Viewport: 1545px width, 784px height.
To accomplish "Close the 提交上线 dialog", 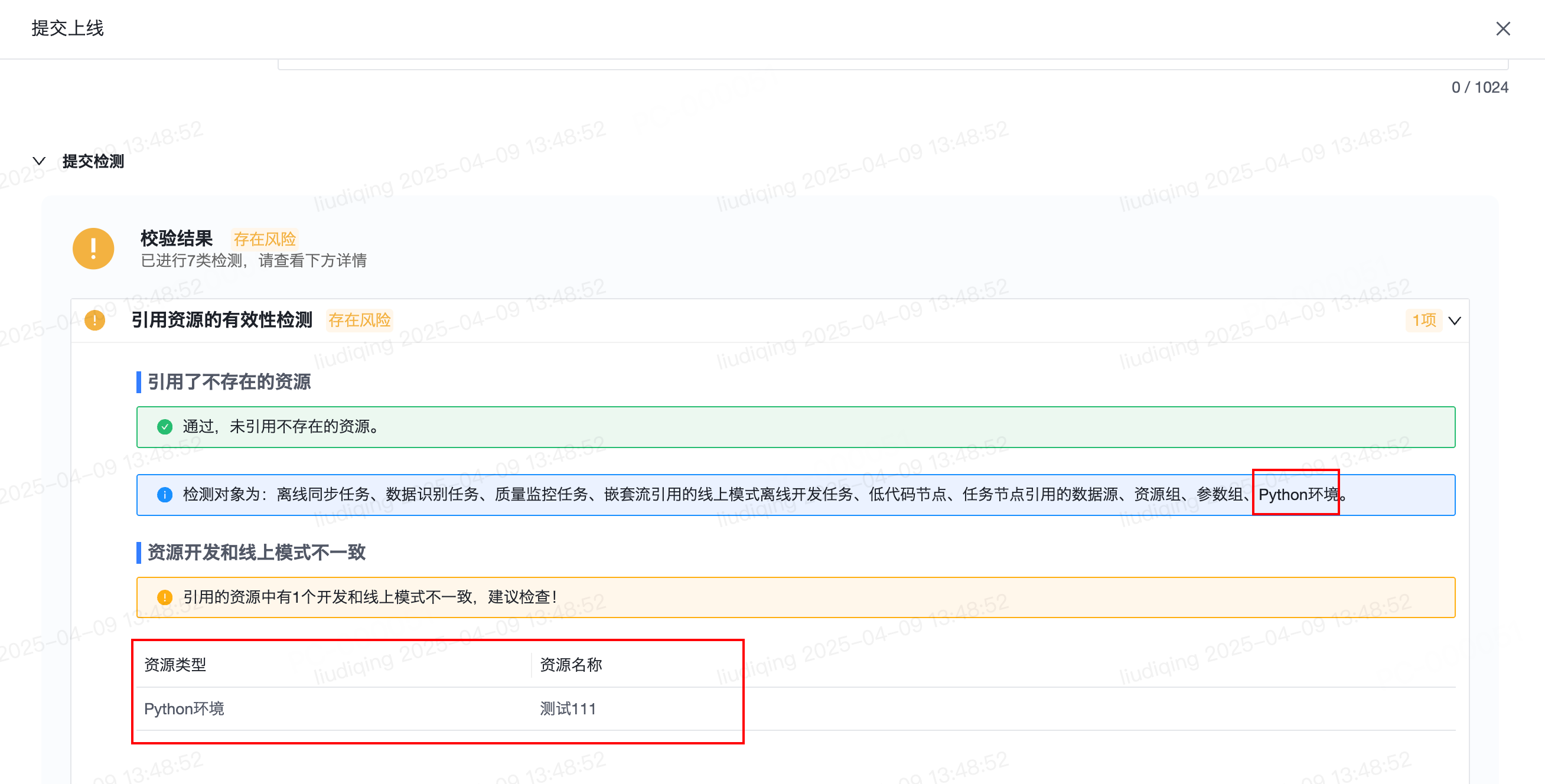I will (1502, 28).
